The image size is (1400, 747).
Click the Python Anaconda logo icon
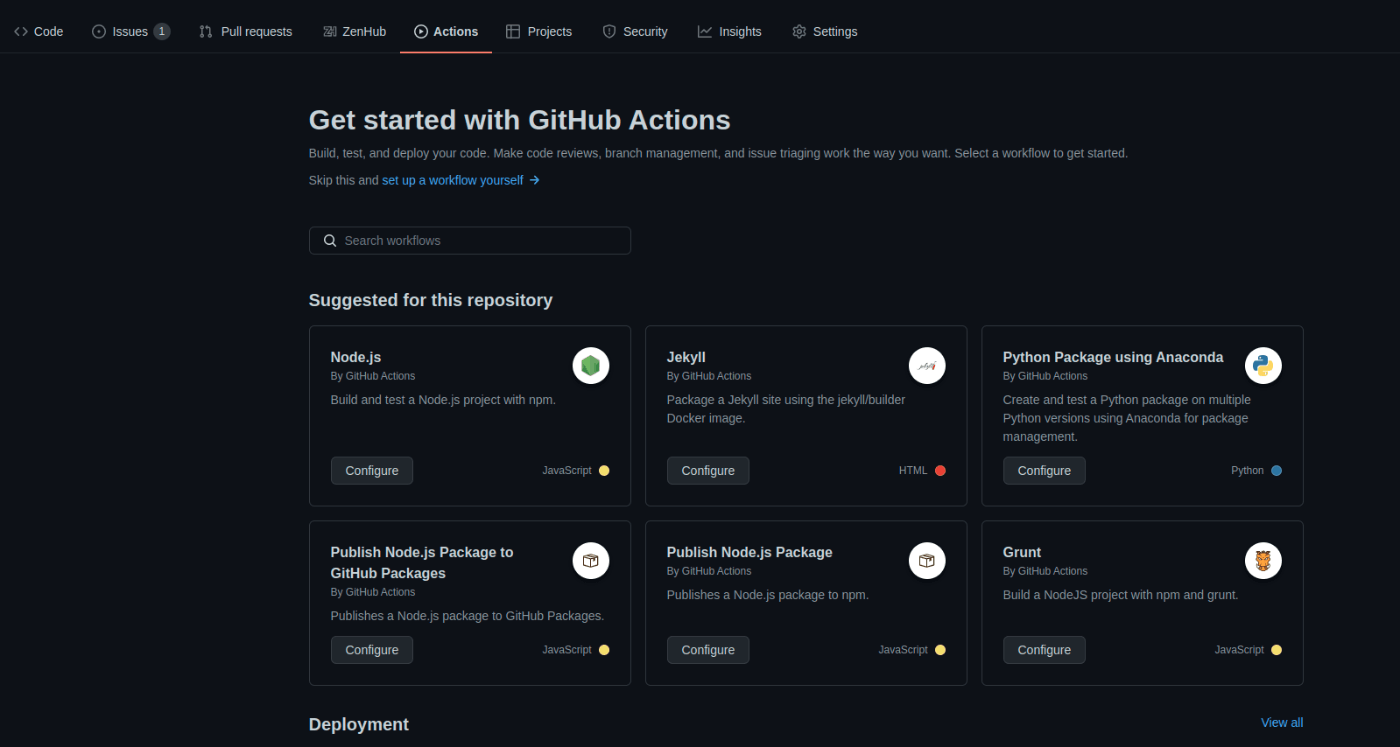click(x=1263, y=366)
